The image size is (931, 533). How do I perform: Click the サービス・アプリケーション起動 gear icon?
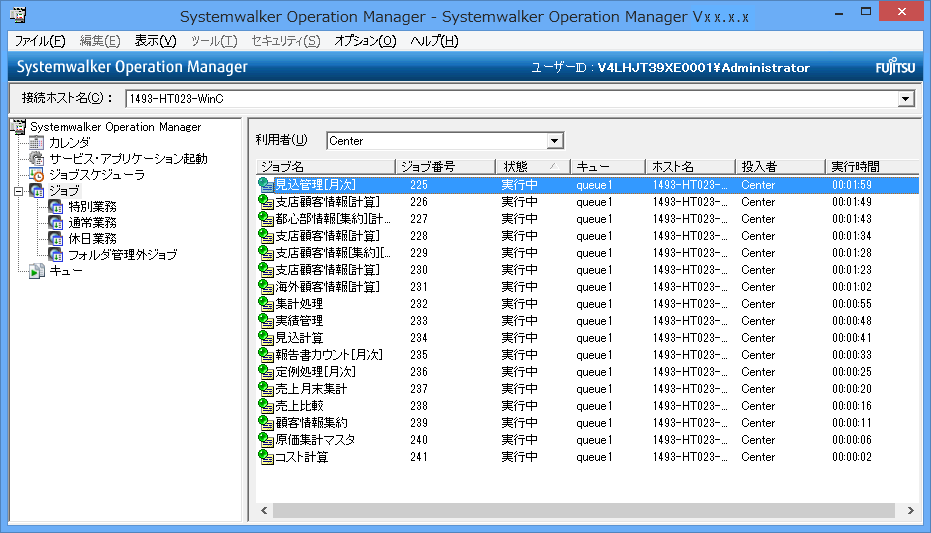point(37,158)
